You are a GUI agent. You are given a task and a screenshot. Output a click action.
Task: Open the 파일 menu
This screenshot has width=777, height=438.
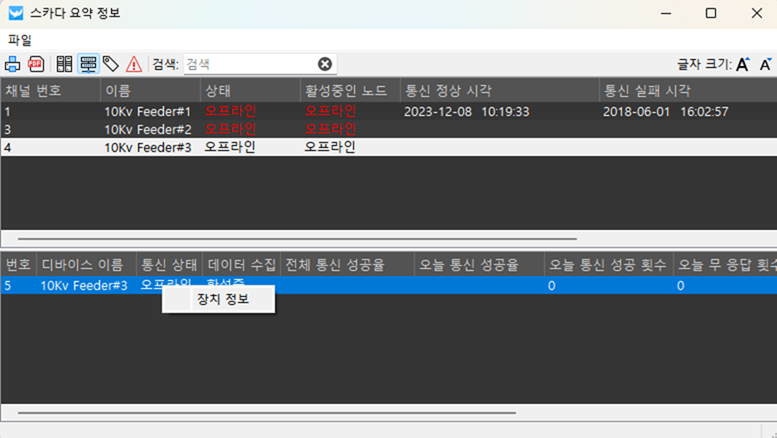pos(20,40)
